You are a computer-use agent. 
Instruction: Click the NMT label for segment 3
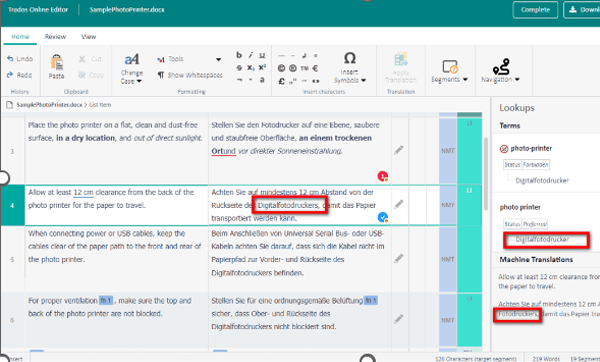pos(448,151)
